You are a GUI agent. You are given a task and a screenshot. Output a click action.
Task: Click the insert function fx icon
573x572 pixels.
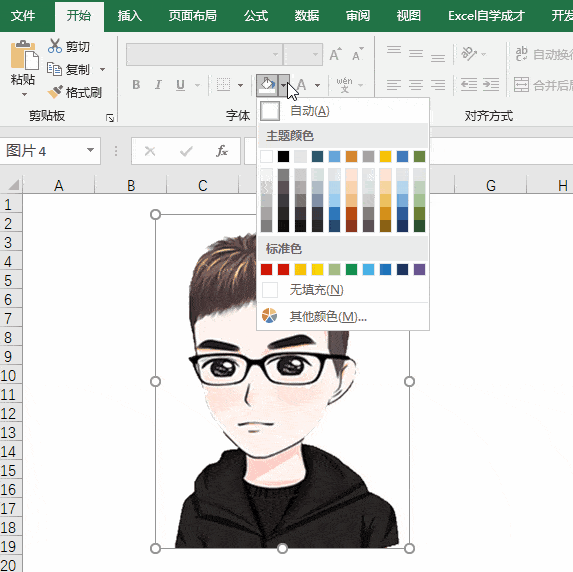[x=222, y=151]
